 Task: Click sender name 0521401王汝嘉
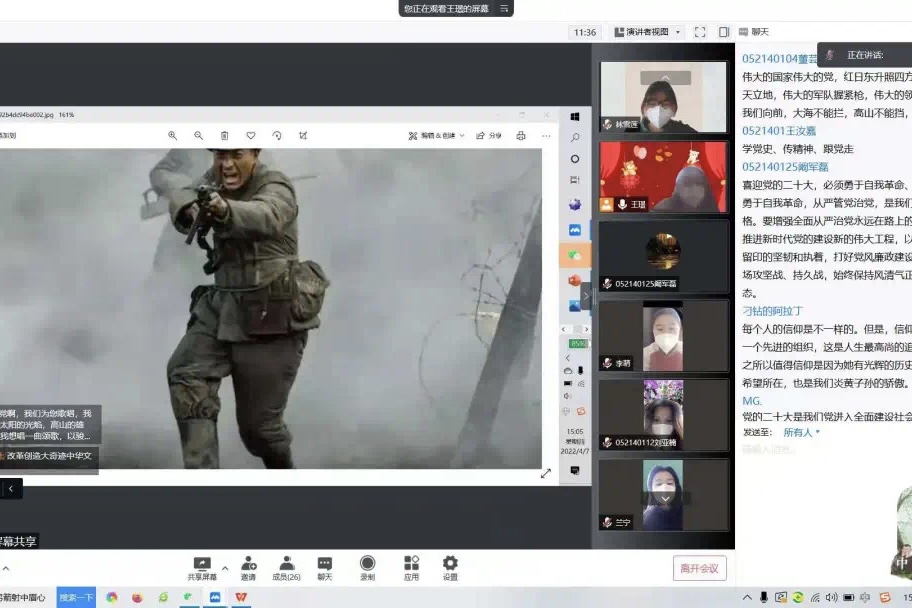click(779, 131)
